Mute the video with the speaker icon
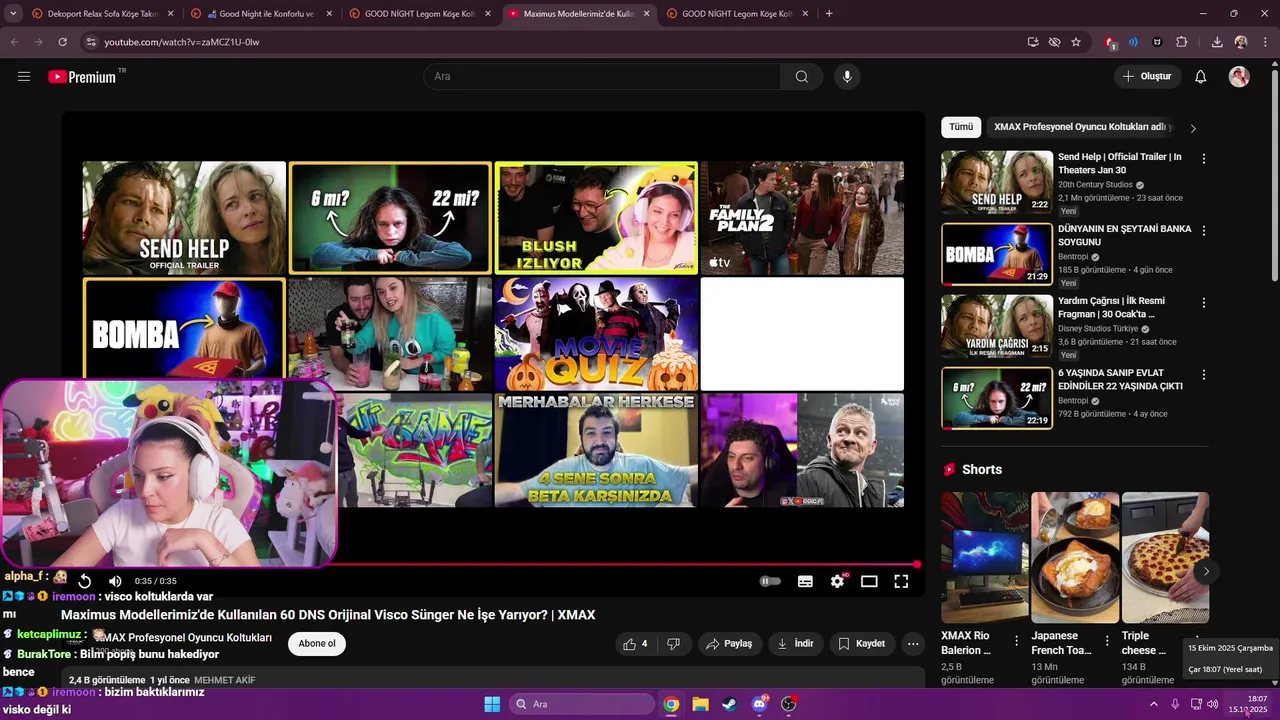The image size is (1280, 720). [115, 581]
